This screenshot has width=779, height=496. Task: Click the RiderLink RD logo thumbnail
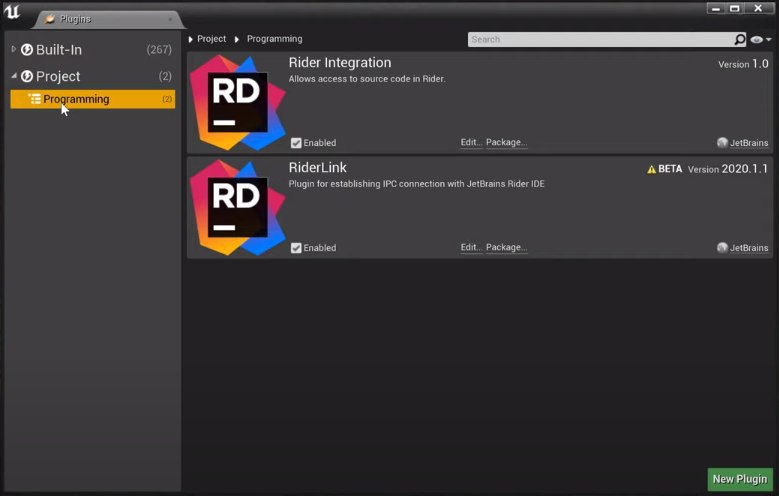(237, 208)
